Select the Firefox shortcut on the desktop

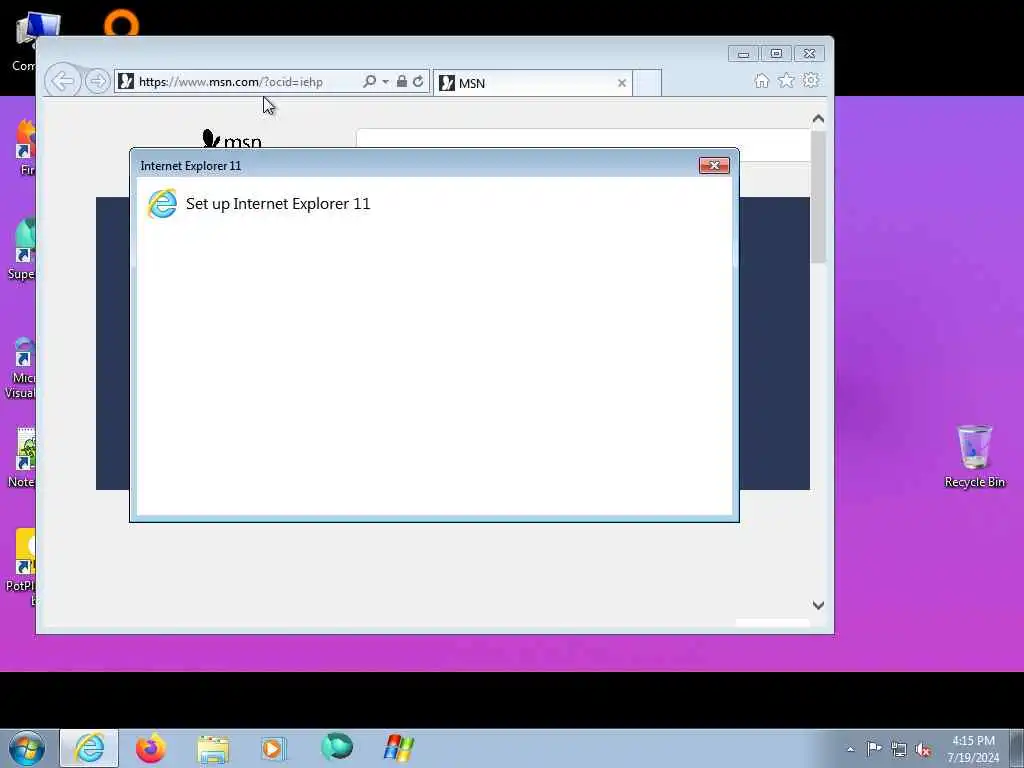[26, 148]
